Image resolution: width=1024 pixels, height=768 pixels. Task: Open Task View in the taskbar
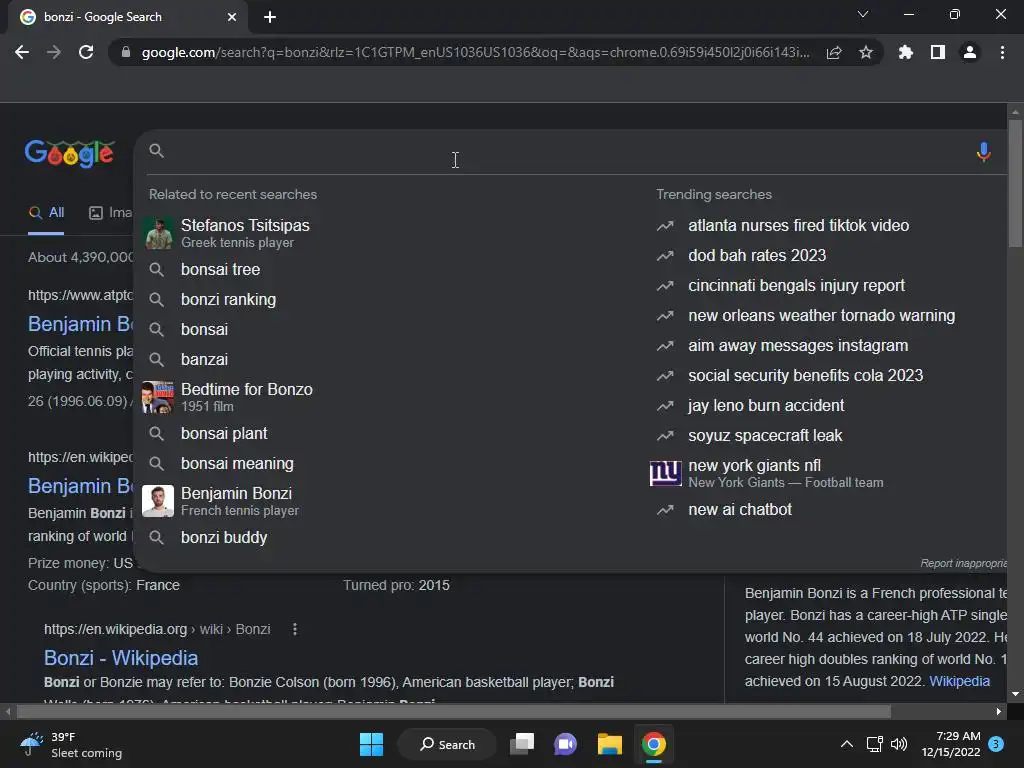coord(522,744)
